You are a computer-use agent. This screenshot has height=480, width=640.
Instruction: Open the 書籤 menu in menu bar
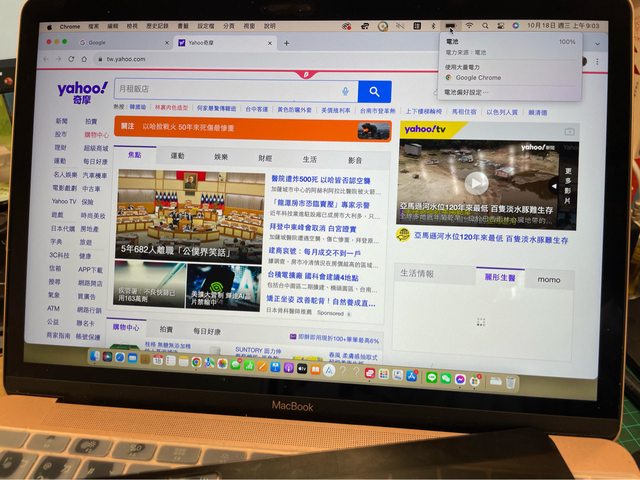click(183, 25)
